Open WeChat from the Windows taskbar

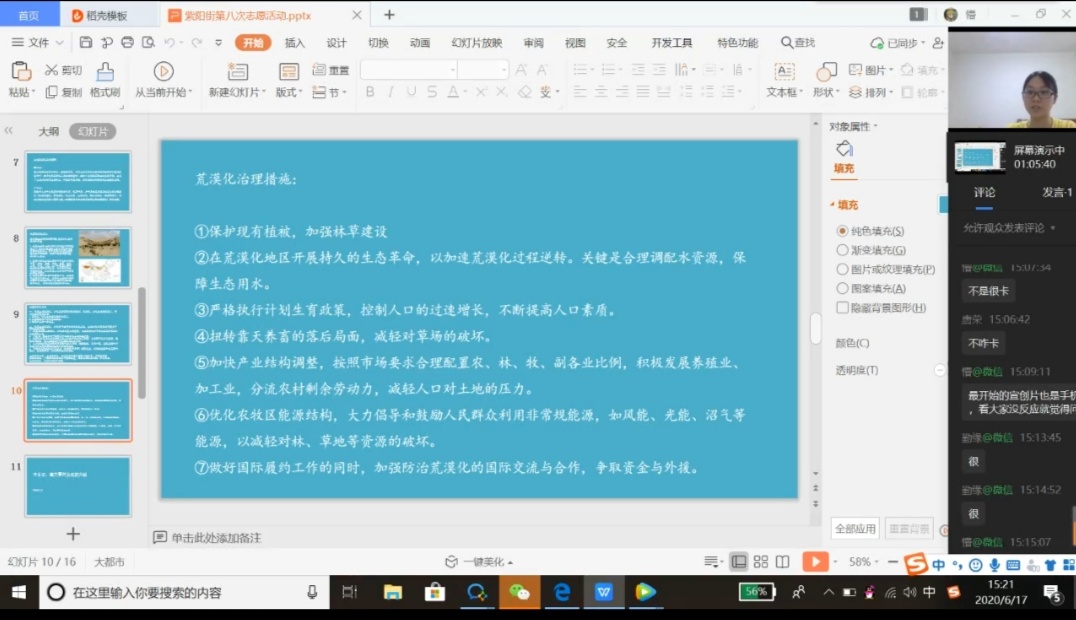point(519,592)
